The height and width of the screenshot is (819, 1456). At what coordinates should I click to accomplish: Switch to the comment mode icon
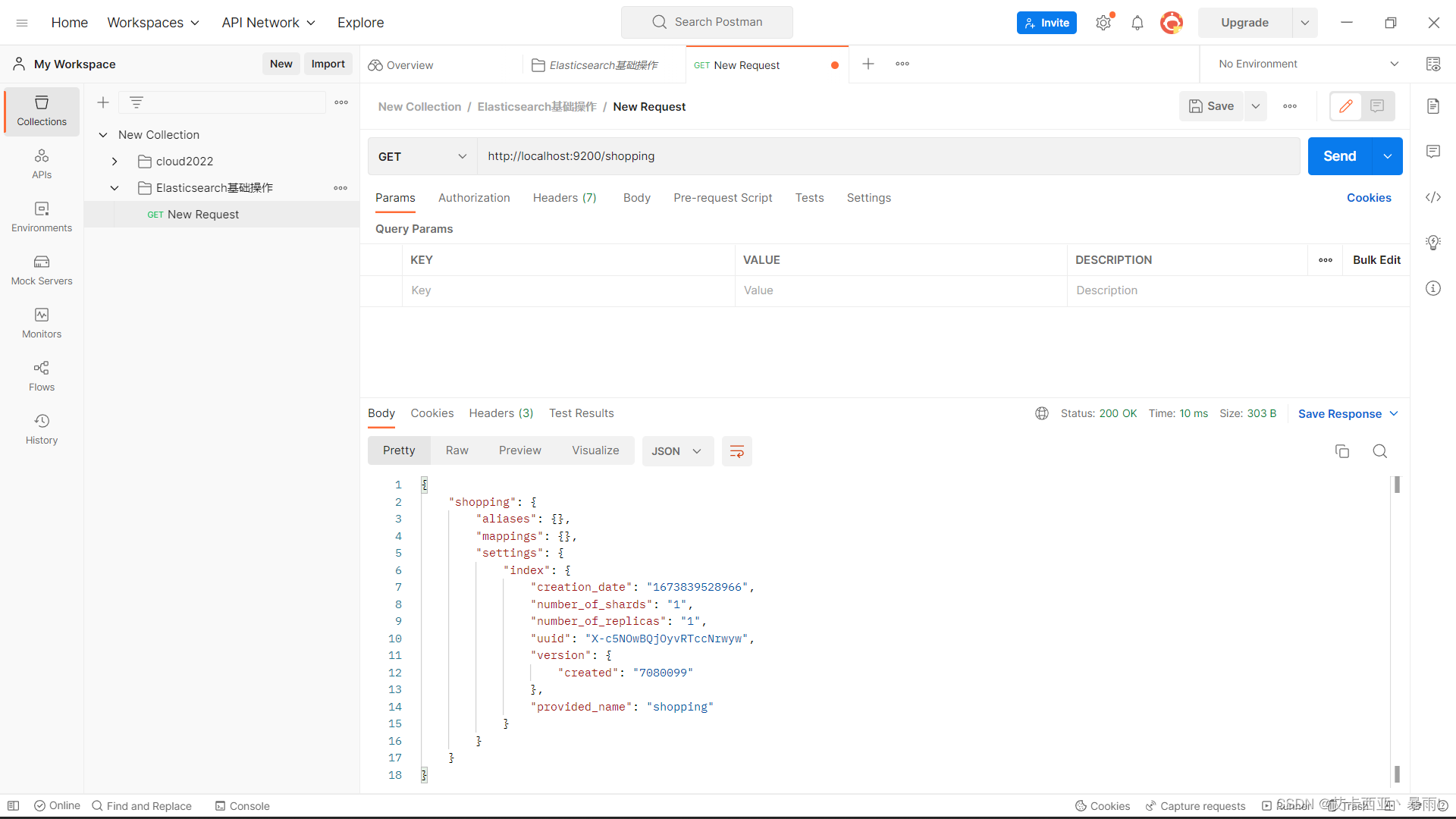click(1377, 106)
